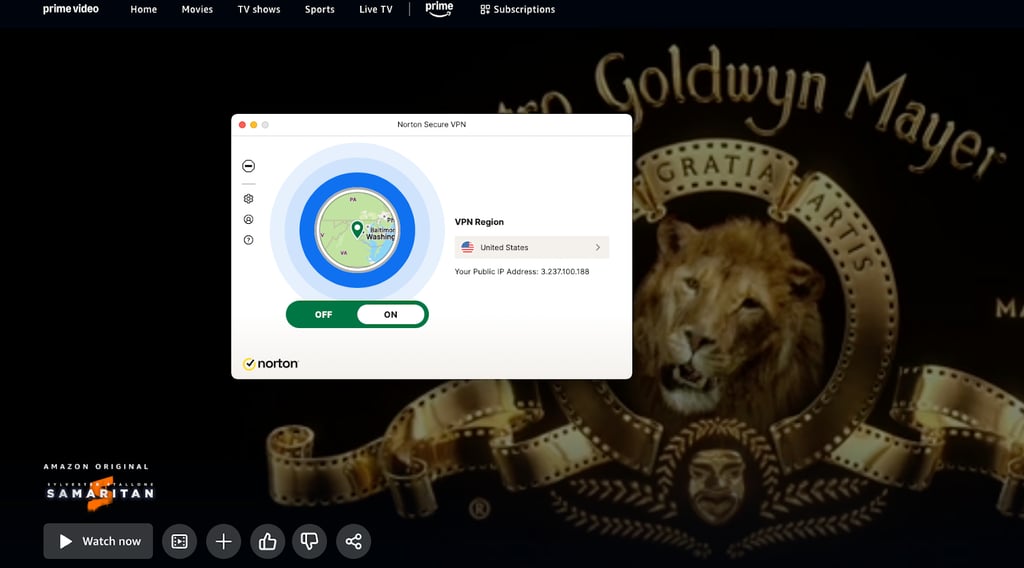
Task: Click the ON side of VPN toggle
Action: coord(391,315)
